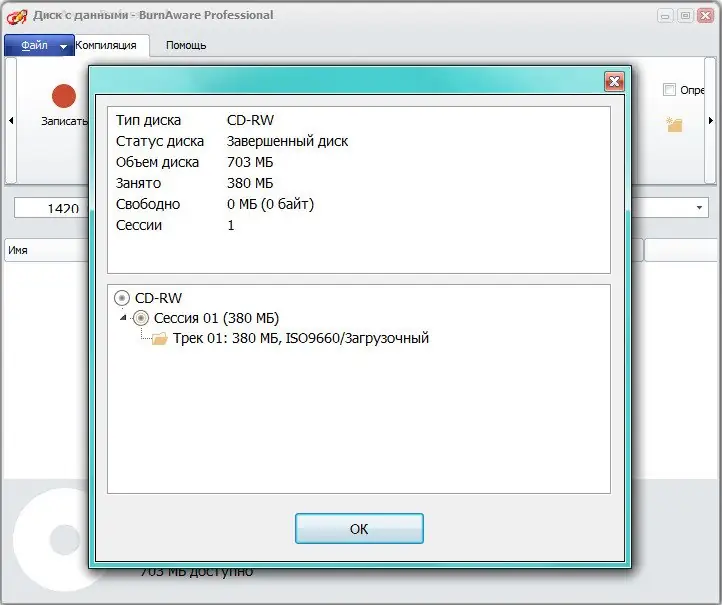Minimize the BurnAware main window
The width and height of the screenshot is (722, 605).
[665, 16]
